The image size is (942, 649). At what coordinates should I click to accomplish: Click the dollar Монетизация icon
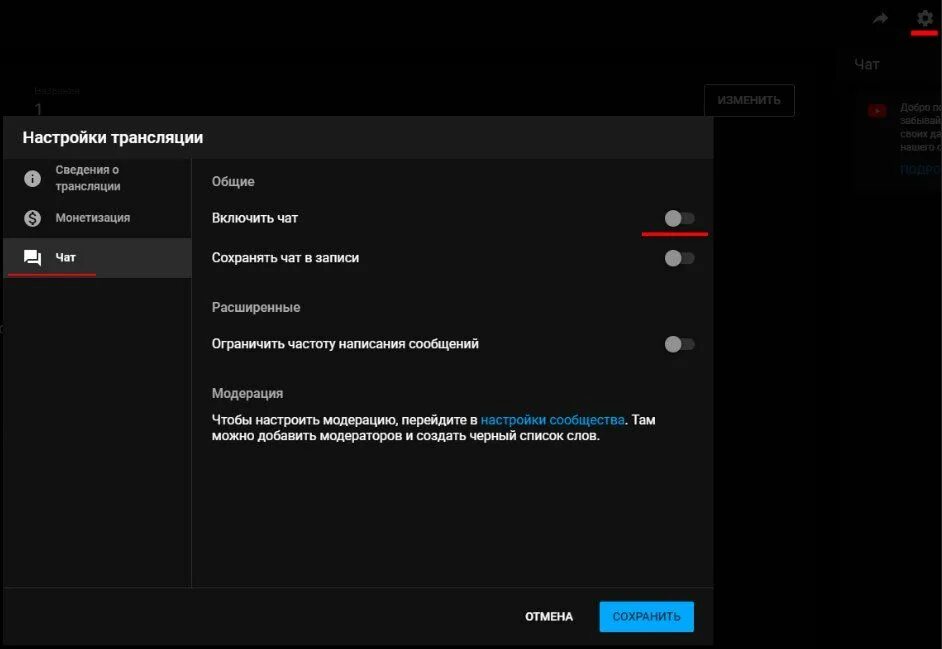32,218
